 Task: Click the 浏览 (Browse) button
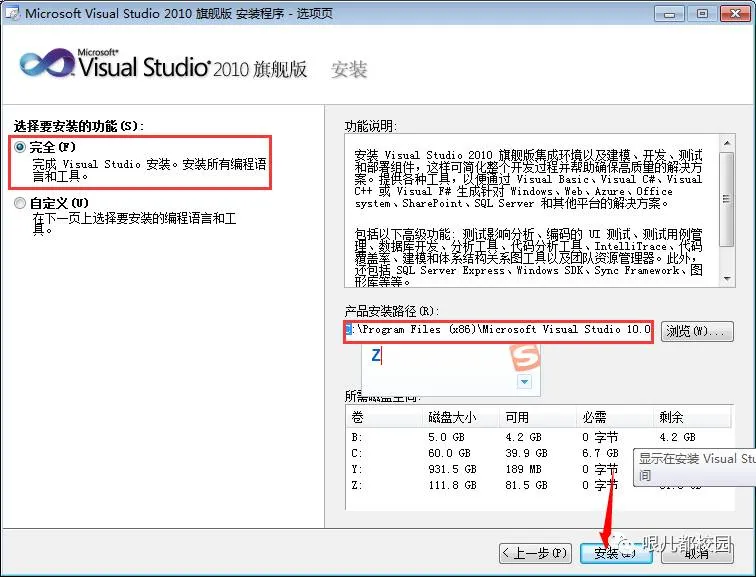pos(697,332)
